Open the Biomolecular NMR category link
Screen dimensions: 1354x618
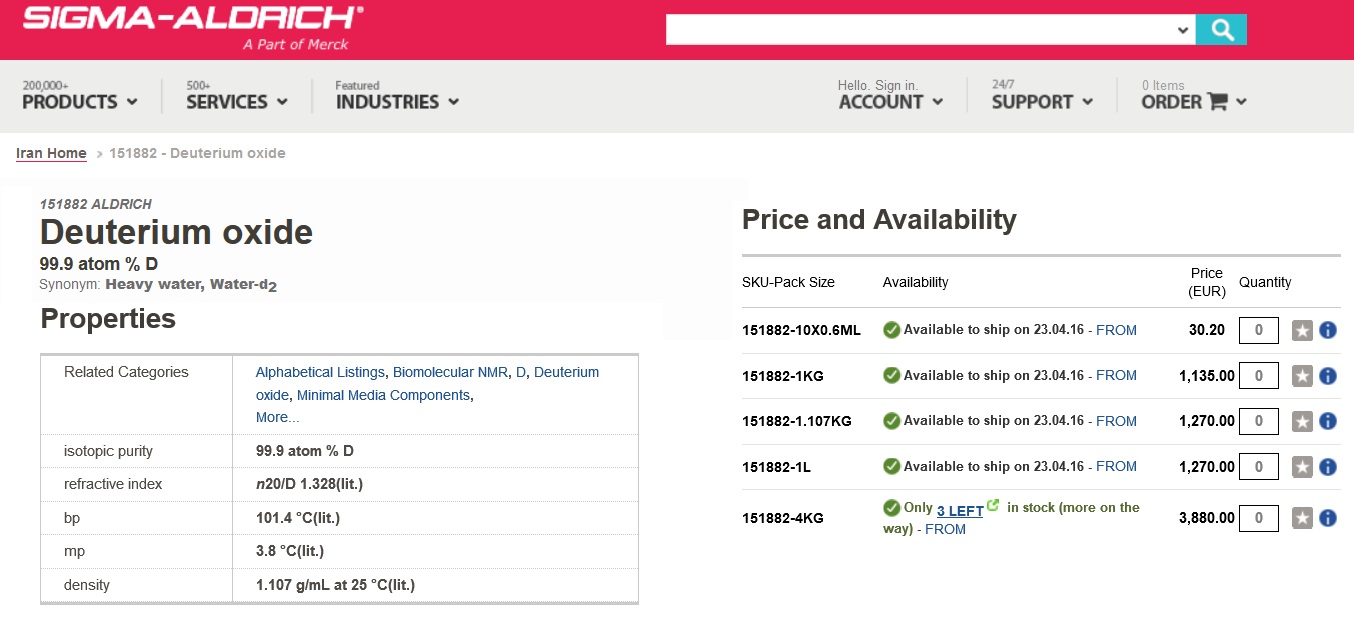(450, 372)
